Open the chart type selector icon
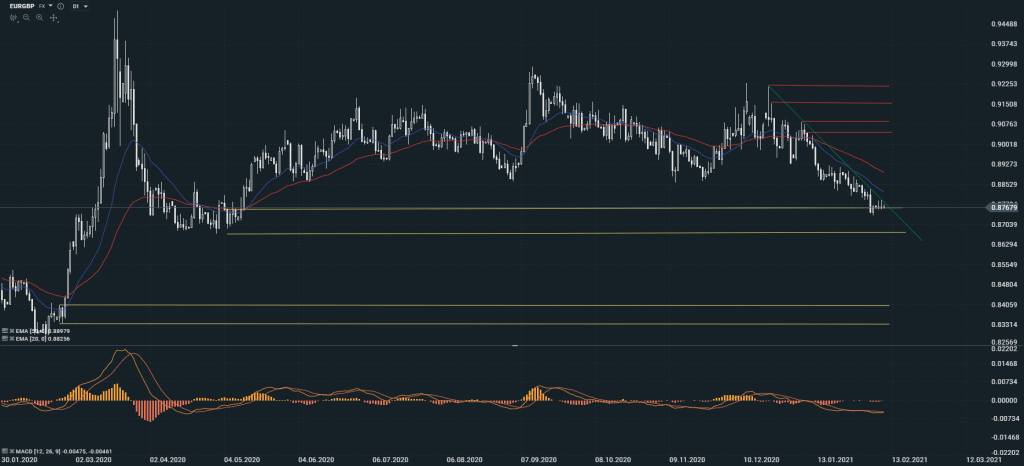The width and height of the screenshot is (1024, 466). [x=13, y=18]
